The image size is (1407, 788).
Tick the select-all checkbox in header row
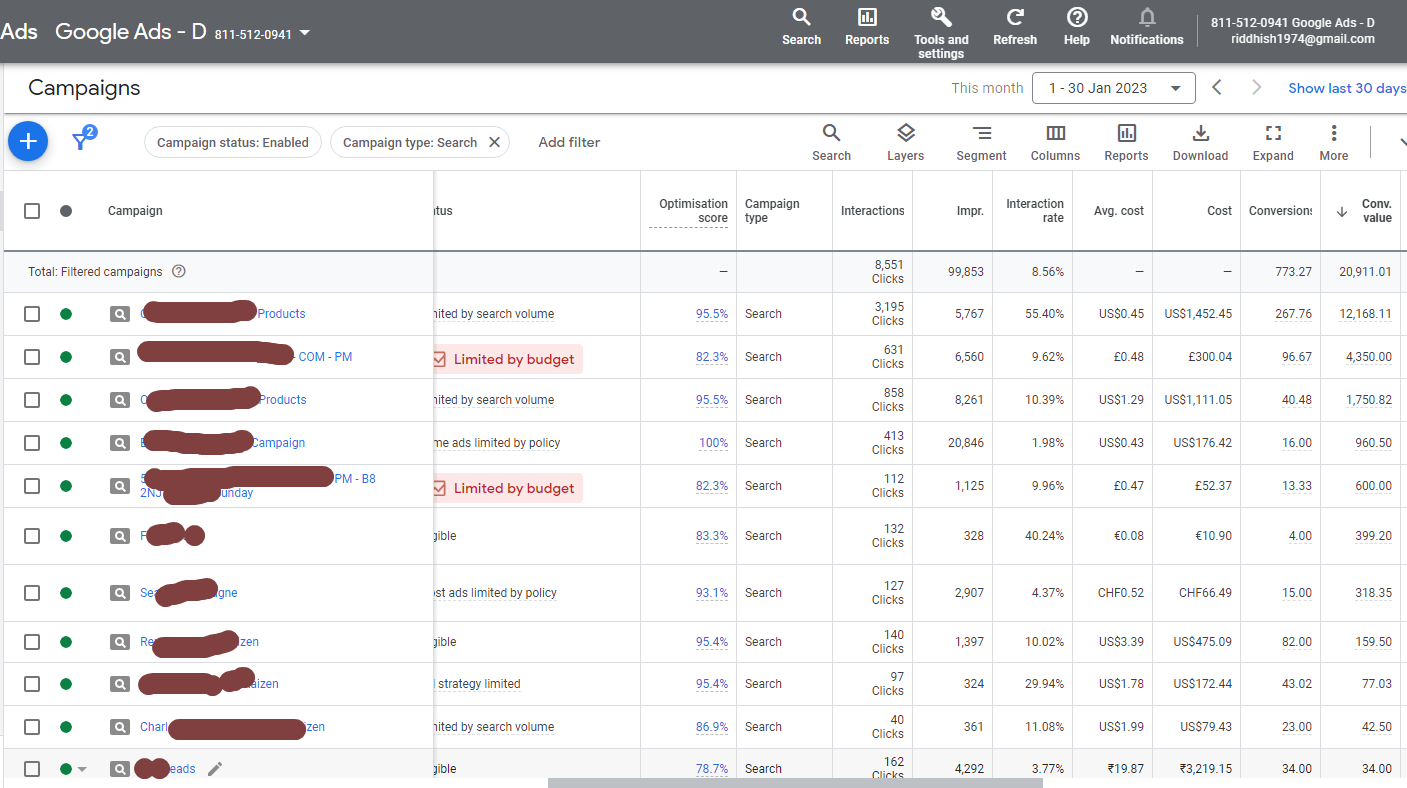pyautogui.click(x=32, y=211)
